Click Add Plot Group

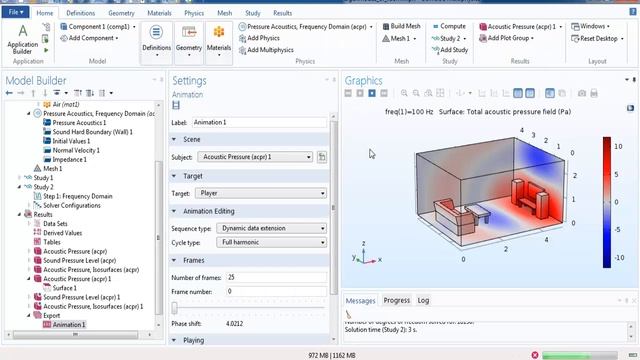click(506, 38)
